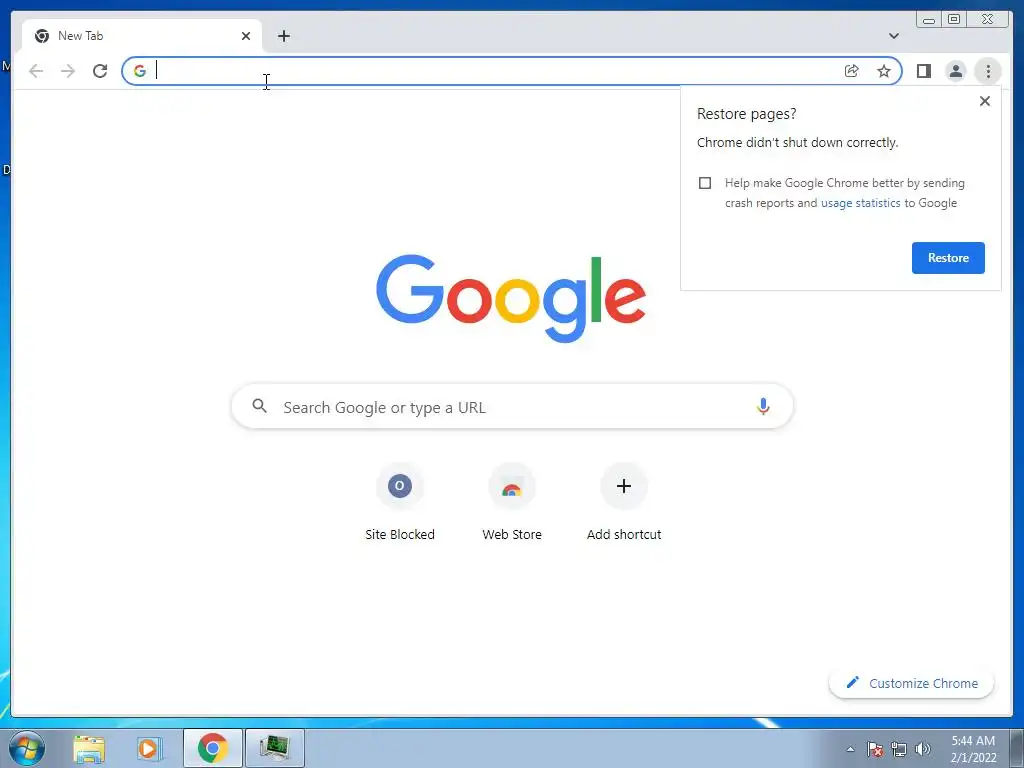Open a new tab with plus button
This screenshot has height=768, width=1024.
tap(283, 36)
